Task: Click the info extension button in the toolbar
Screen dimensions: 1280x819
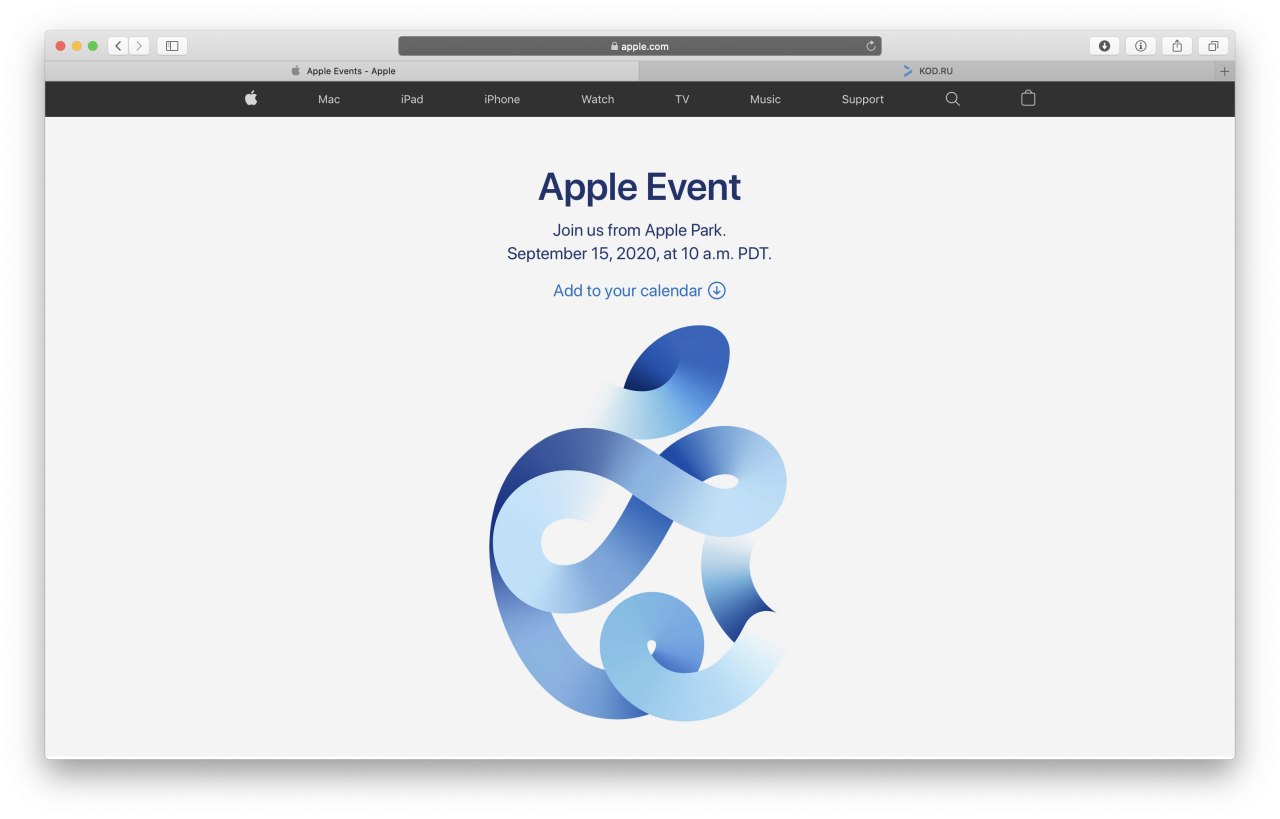Action: point(1140,46)
